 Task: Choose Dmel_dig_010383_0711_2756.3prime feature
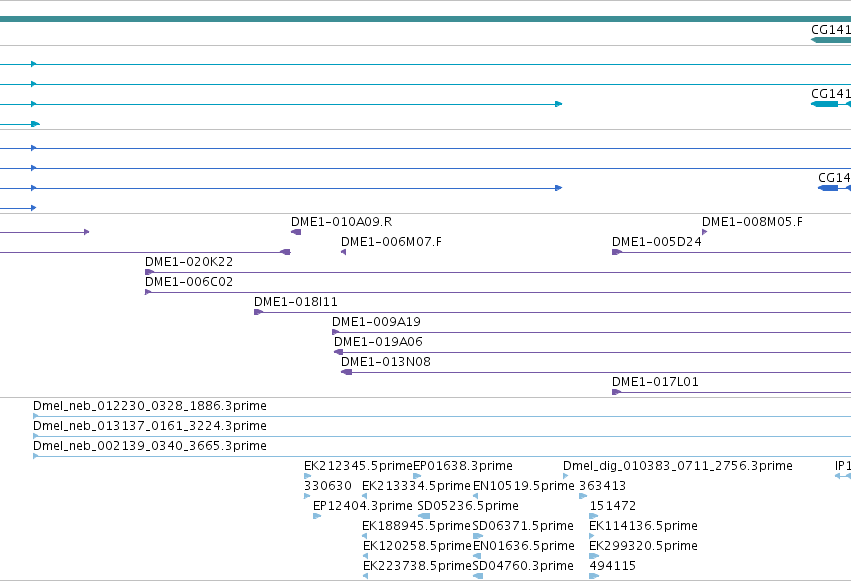(678, 467)
